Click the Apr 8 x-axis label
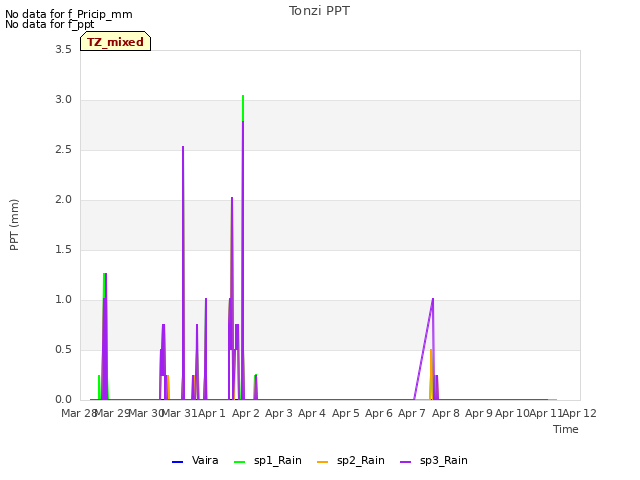This screenshot has width=640, height=480. pos(446,413)
